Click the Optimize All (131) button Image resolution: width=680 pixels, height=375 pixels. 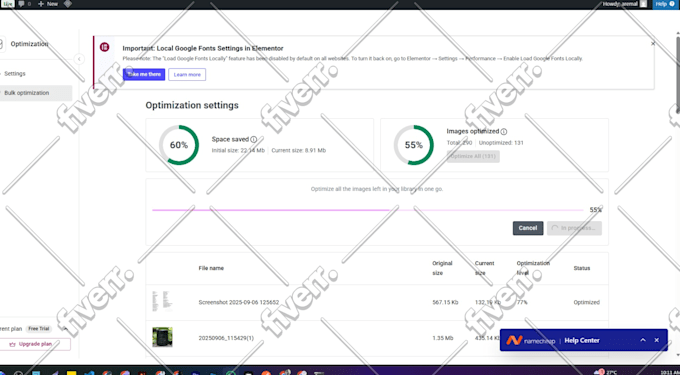tap(473, 157)
